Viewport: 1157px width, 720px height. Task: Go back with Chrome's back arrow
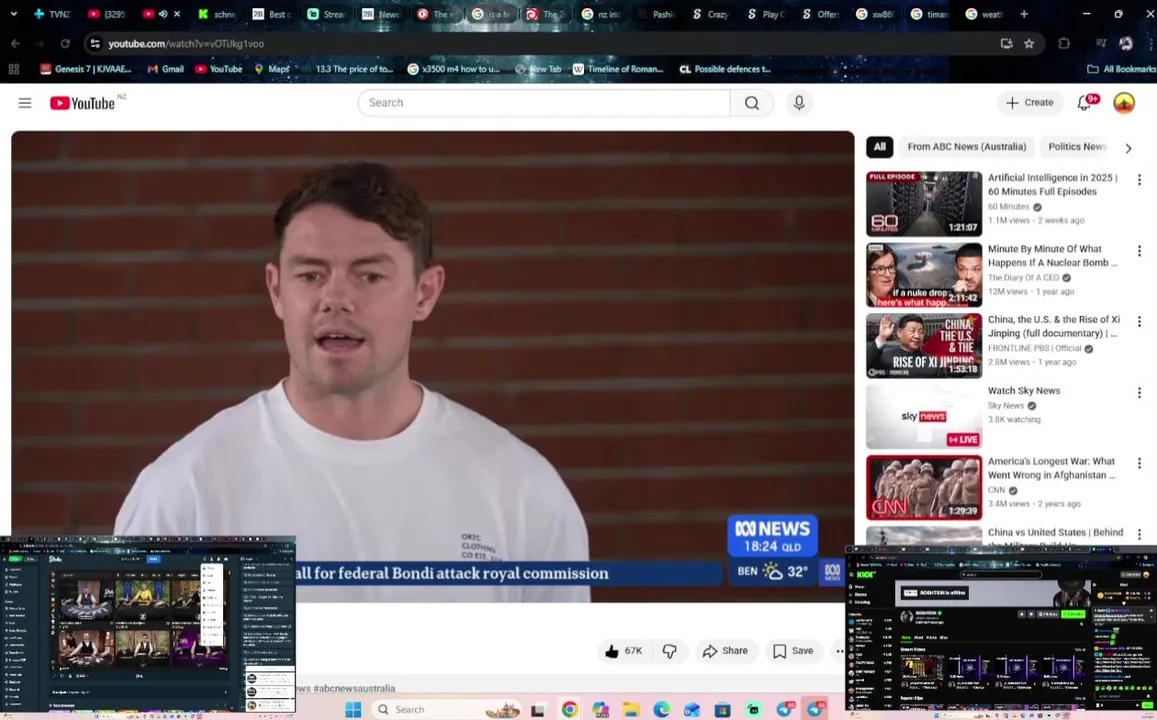click(15, 44)
